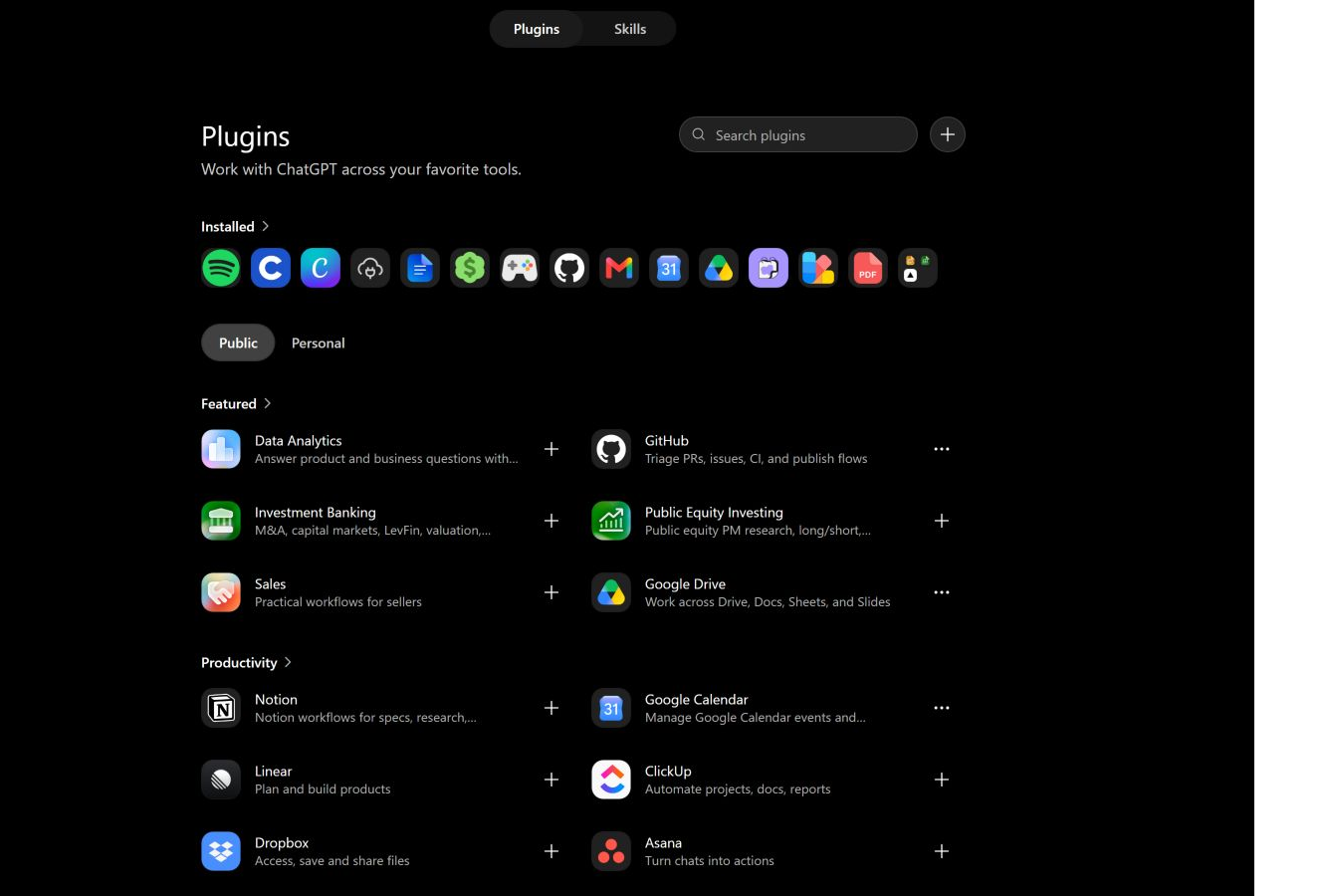The width and height of the screenshot is (1324, 896).
Task: Open the purple clipboard plugin icon
Action: (x=769, y=268)
